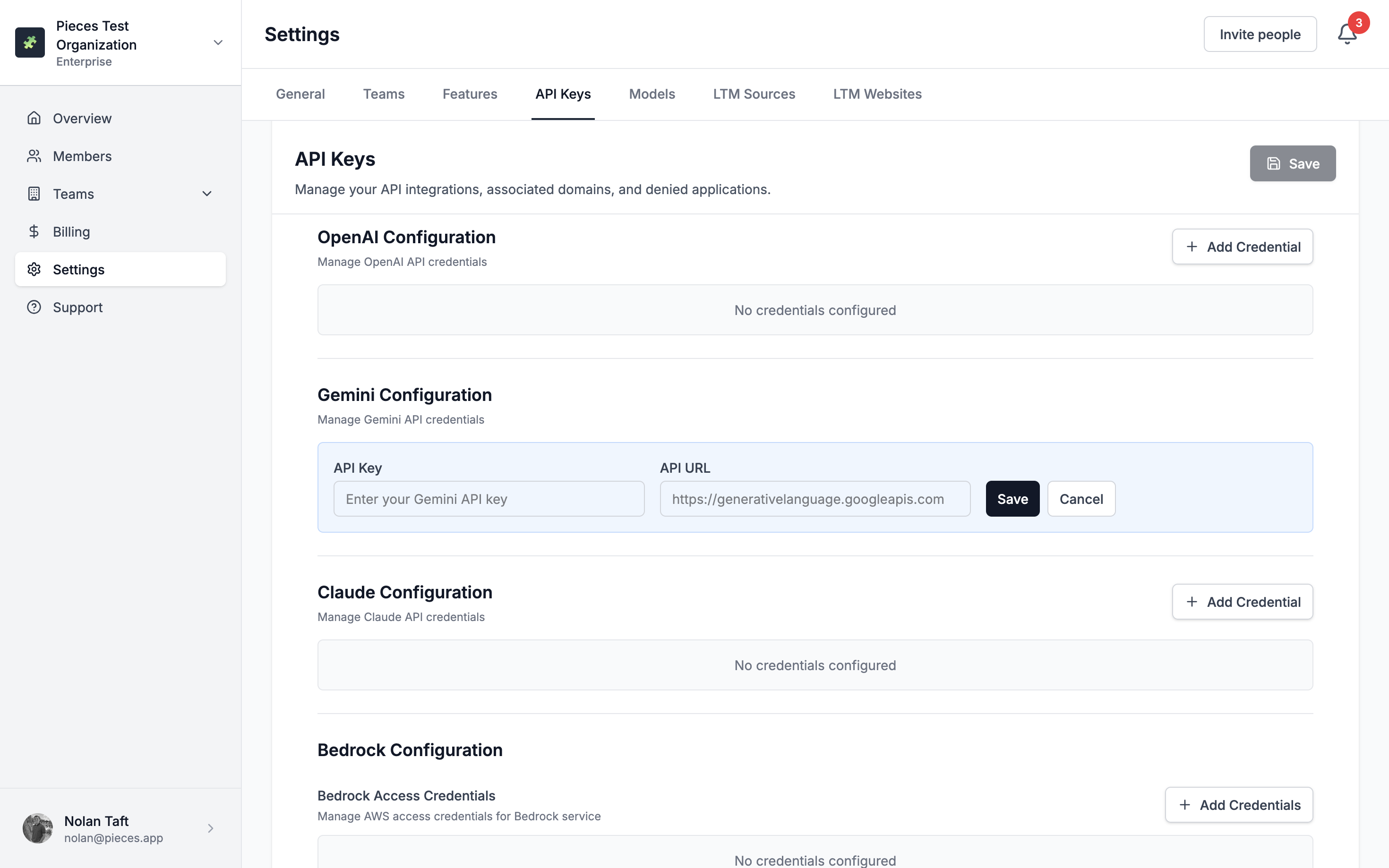
Task: Open Support via the question-mark icon
Action: 34,307
